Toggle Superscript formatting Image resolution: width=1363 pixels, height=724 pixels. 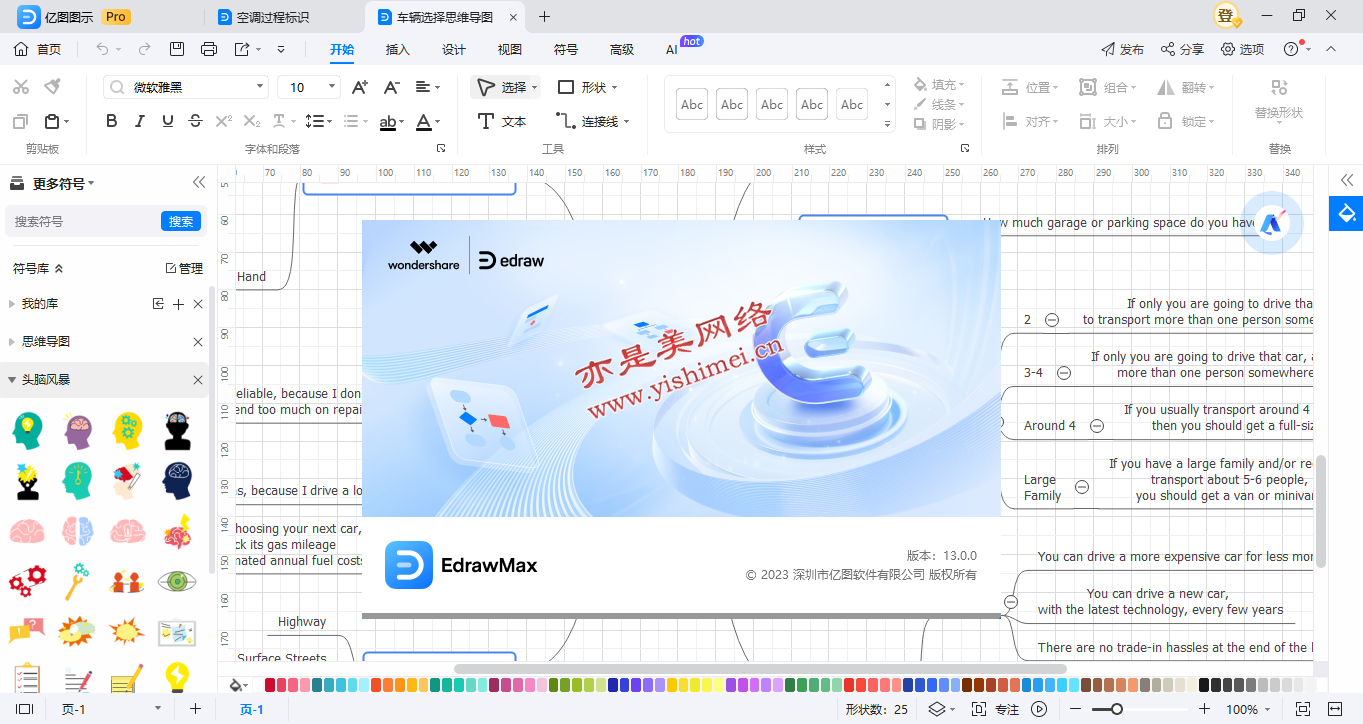coord(224,121)
